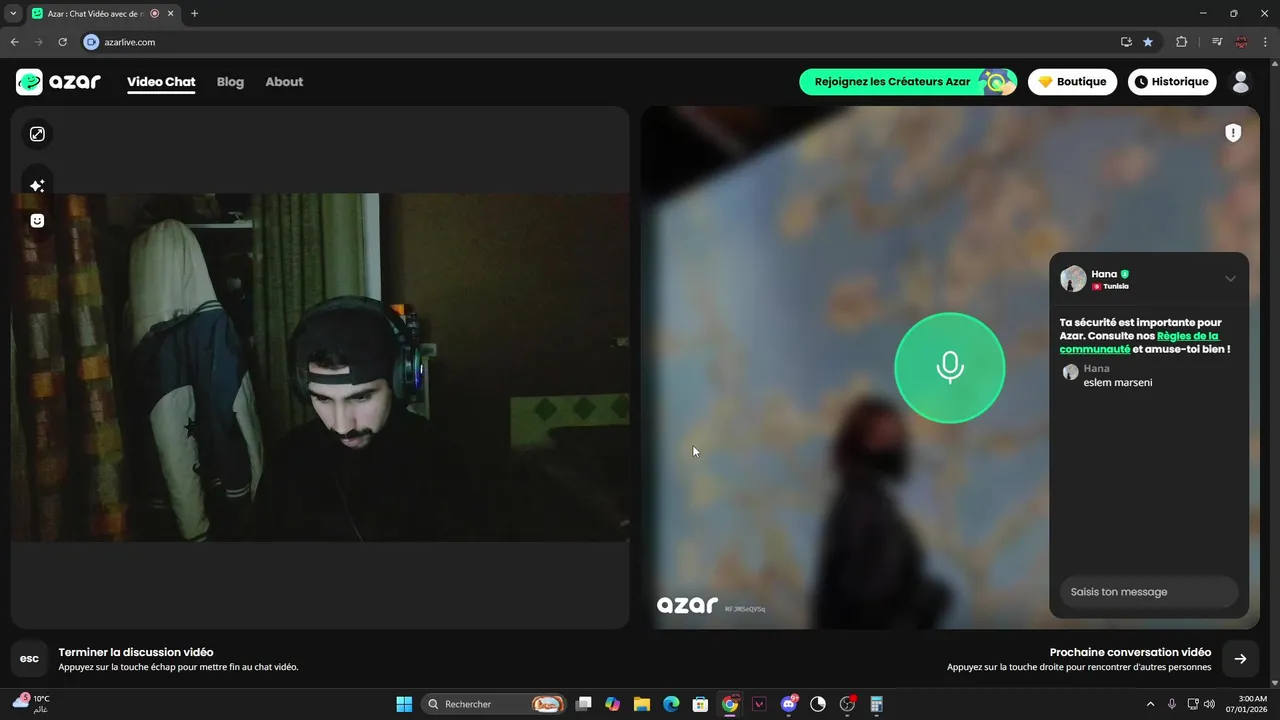
Task: Open the volume tray icon
Action: click(1209, 704)
